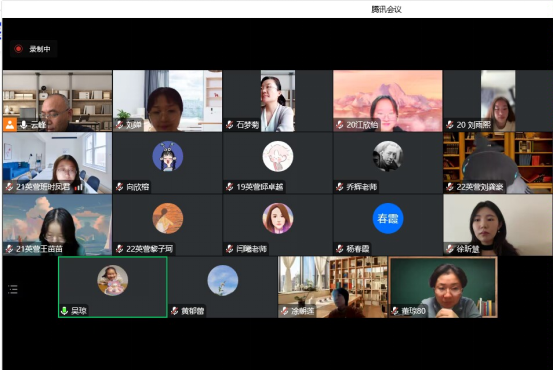Click the muted mic icon beside 刘婵
Screen dimensions: 554x371
[120, 125]
